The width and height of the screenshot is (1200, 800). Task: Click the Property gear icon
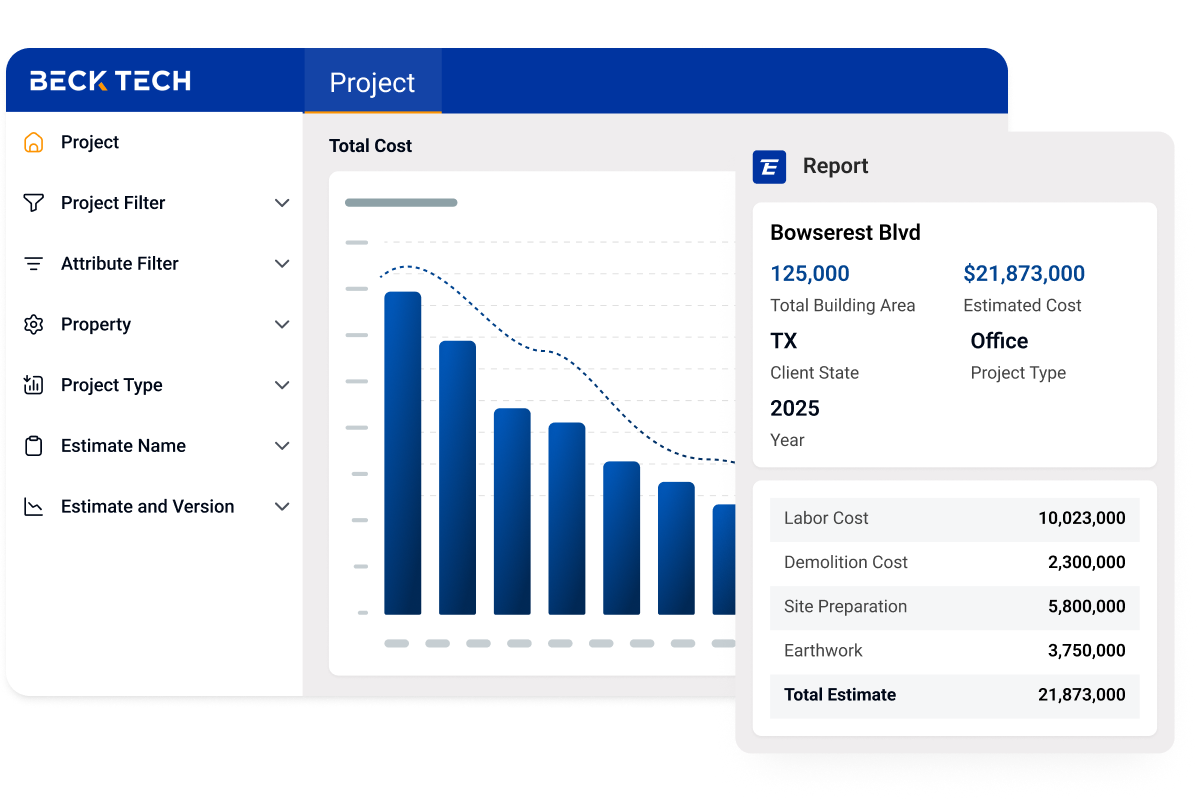[34, 324]
